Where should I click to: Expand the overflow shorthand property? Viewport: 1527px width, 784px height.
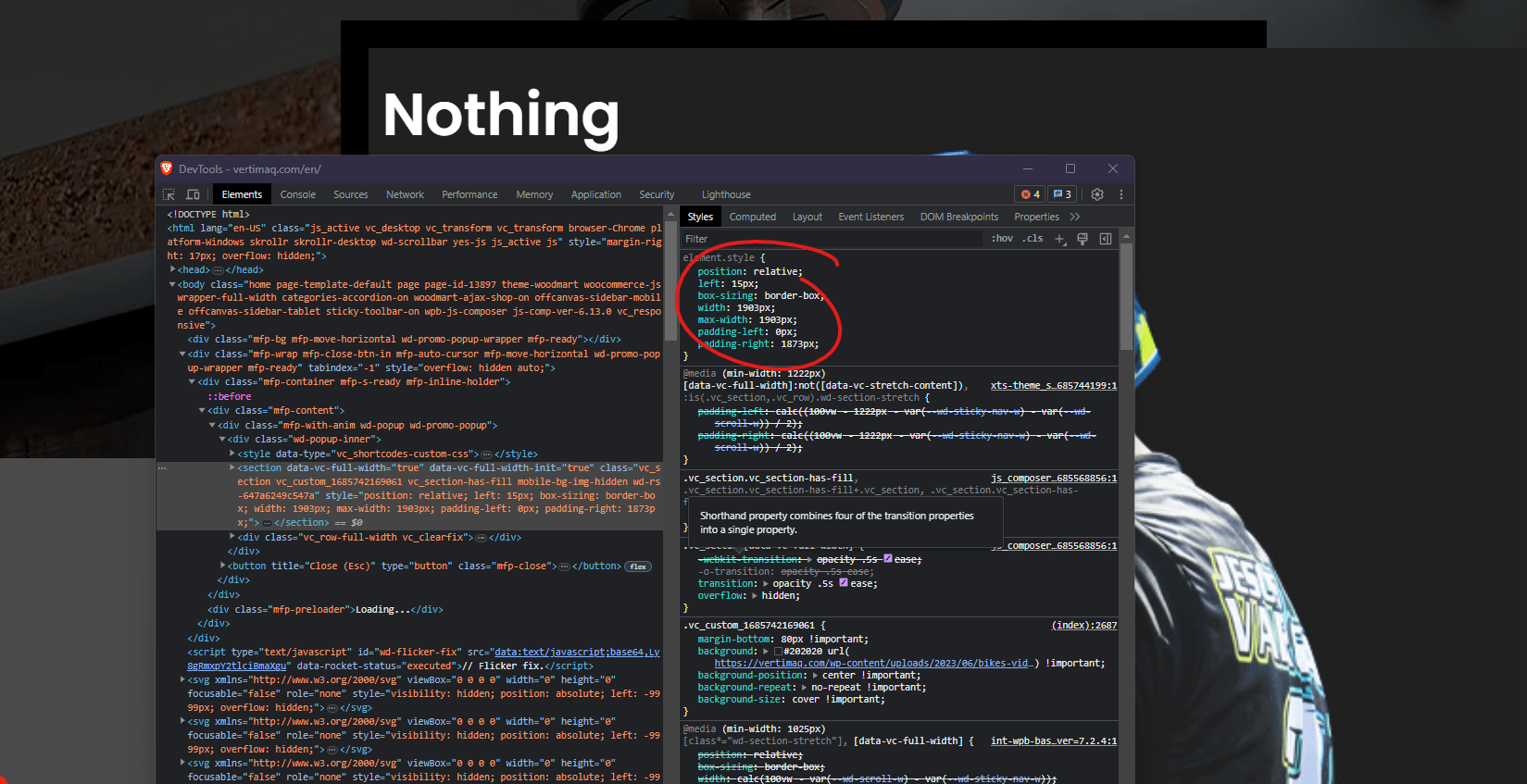[x=754, y=595]
